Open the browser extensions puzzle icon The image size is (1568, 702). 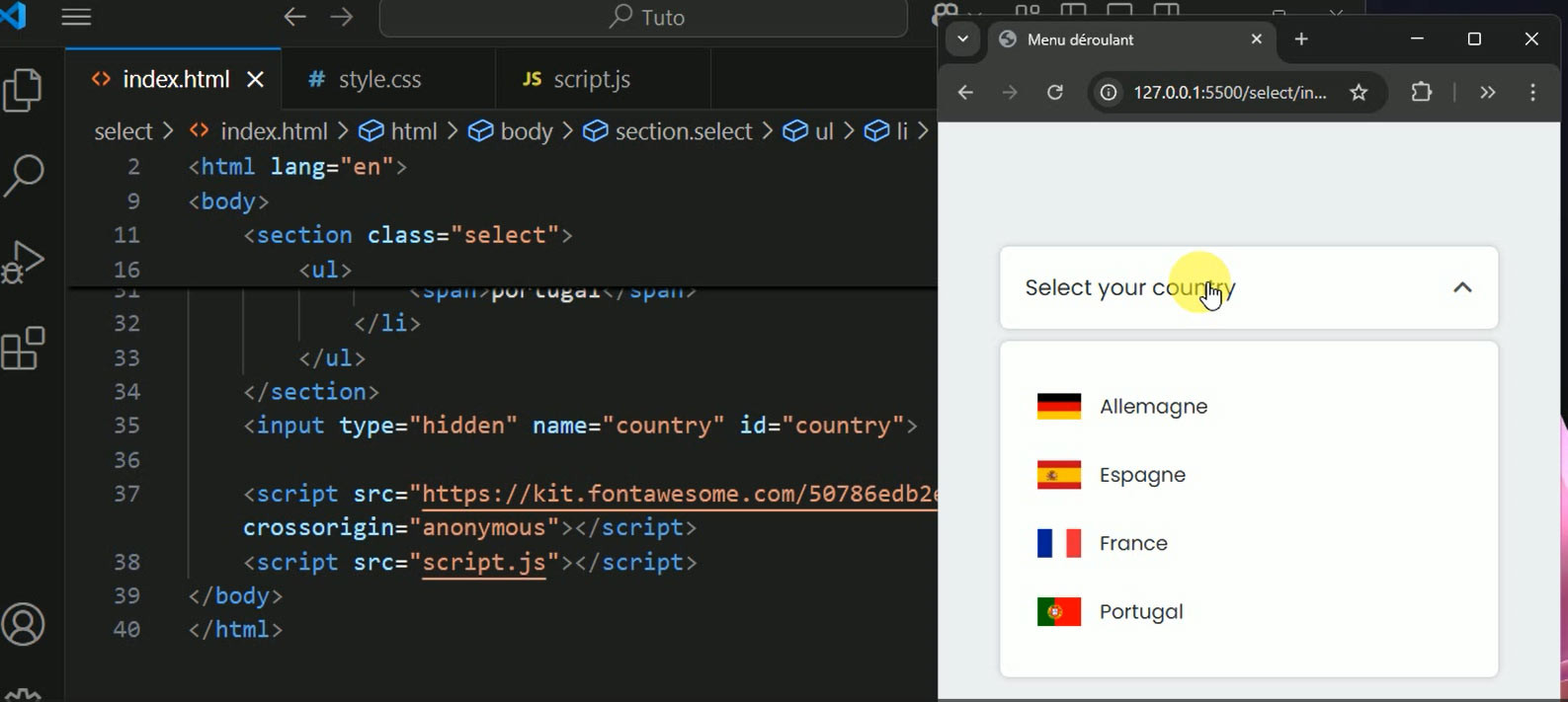(1422, 92)
